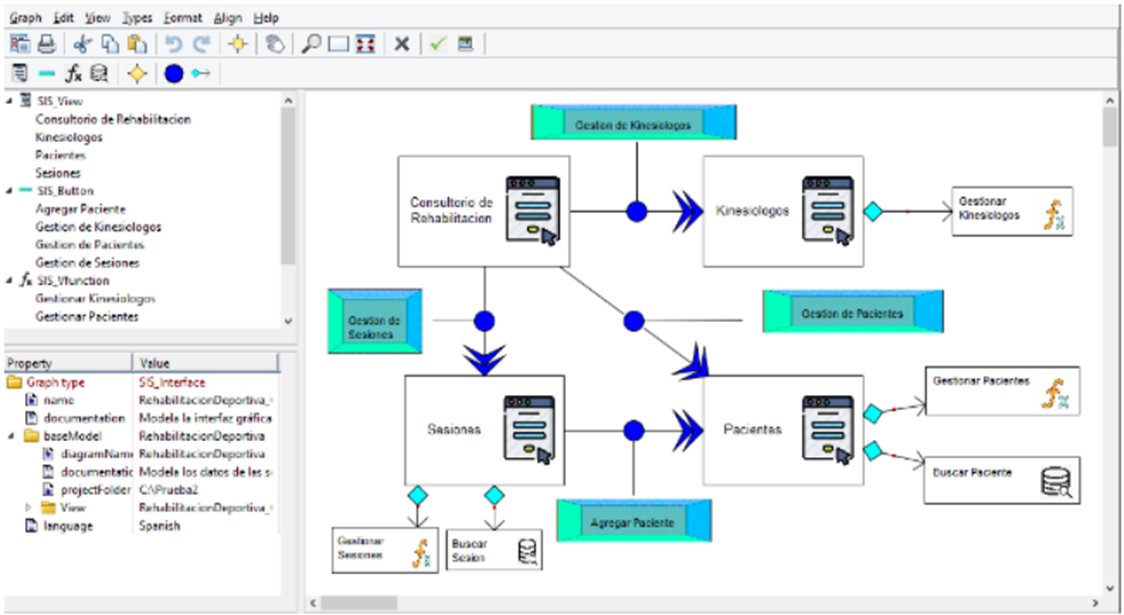This screenshot has height=615, width=1124.
Task: Click the canvas vertical scrollbar thumb
Action: (1110, 127)
